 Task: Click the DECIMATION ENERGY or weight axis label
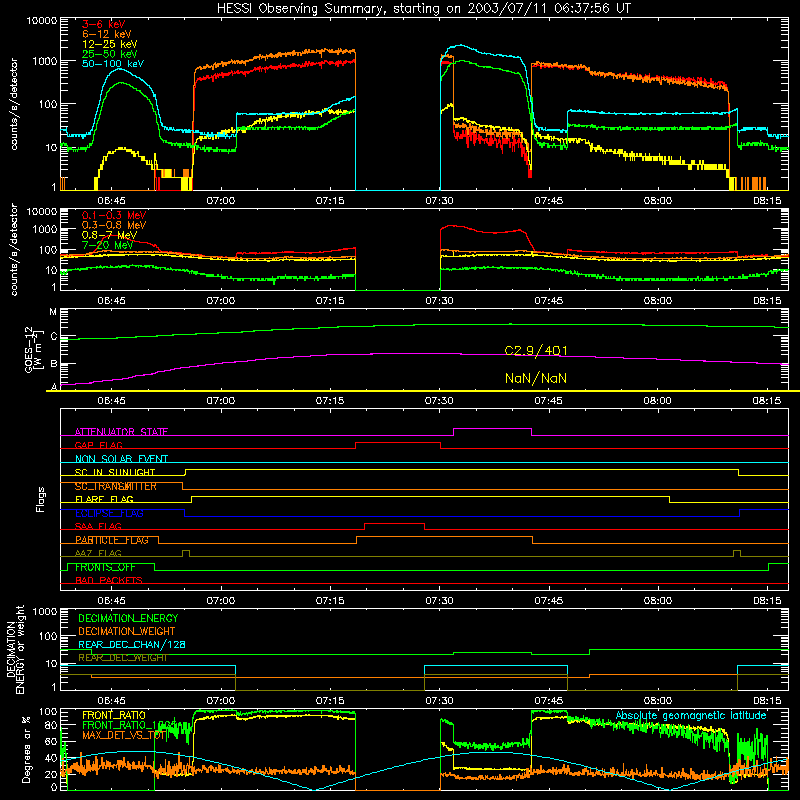(x=15, y=650)
